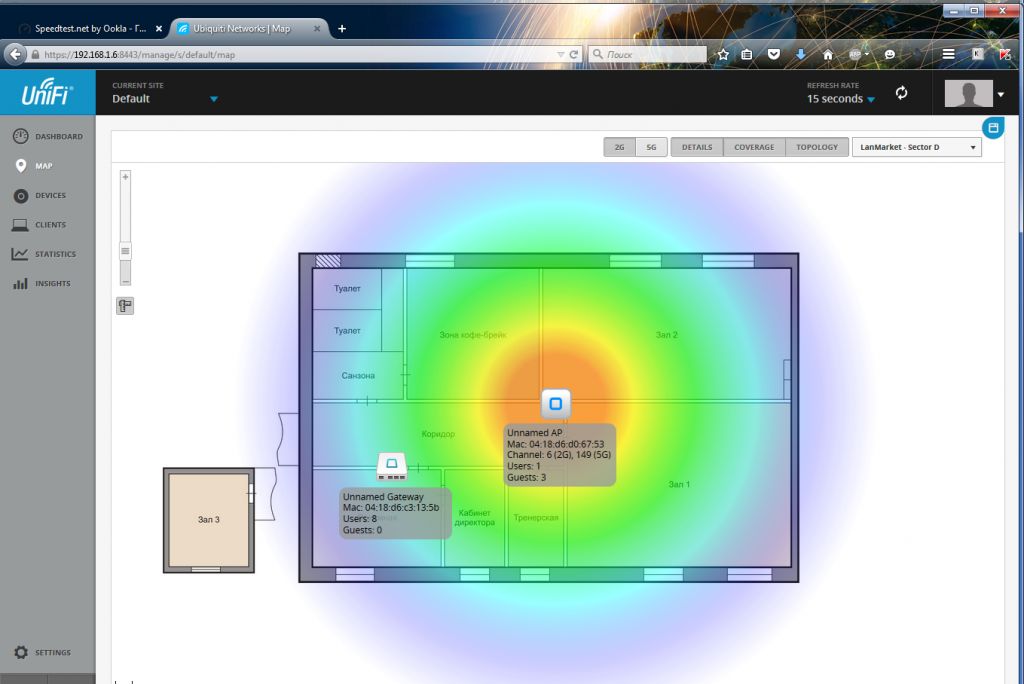1024x684 pixels.
Task: Click the refresh arrows icon in header
Action: [901, 93]
